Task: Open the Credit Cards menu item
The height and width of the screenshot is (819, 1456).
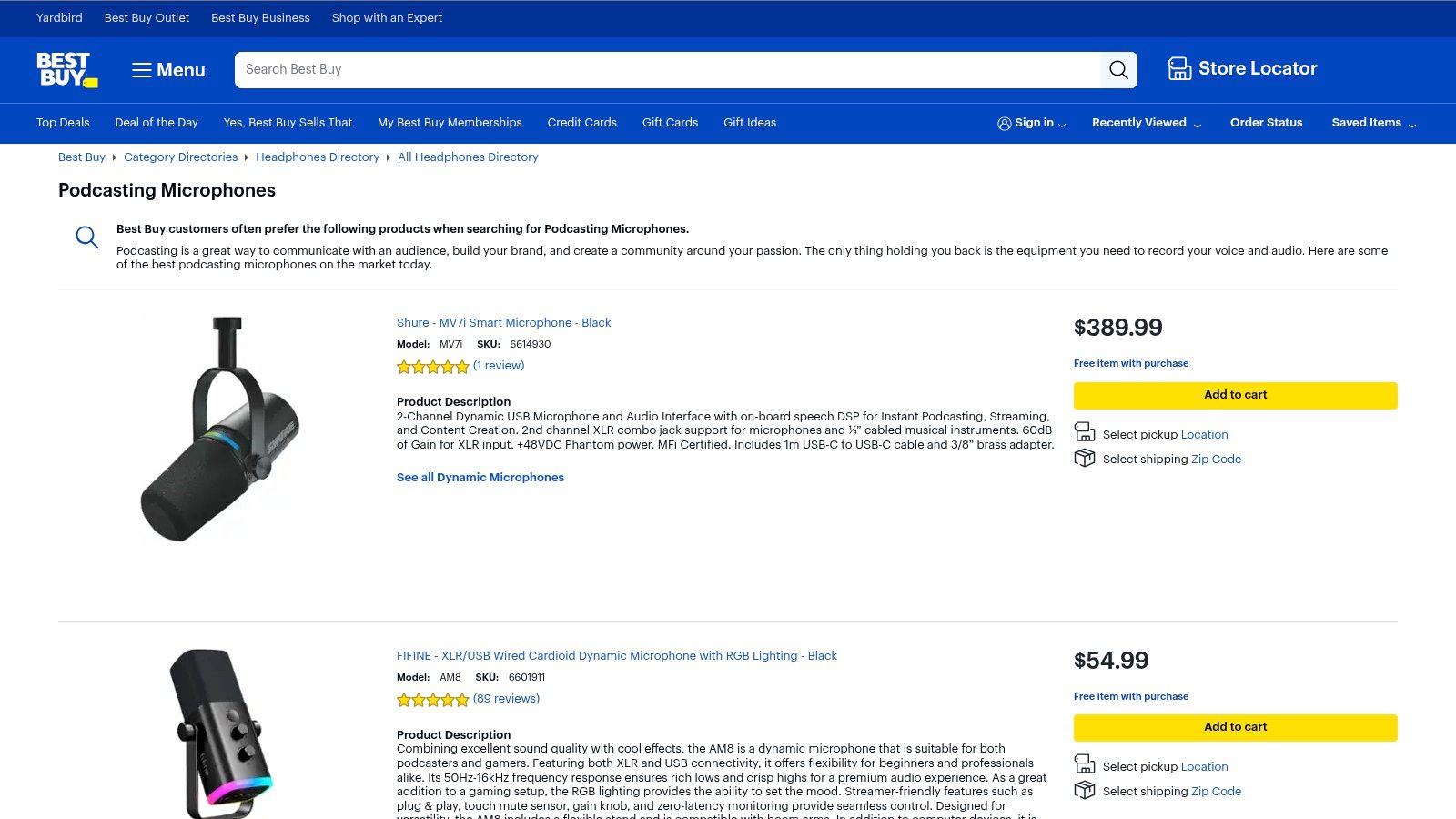Action: coord(581,123)
